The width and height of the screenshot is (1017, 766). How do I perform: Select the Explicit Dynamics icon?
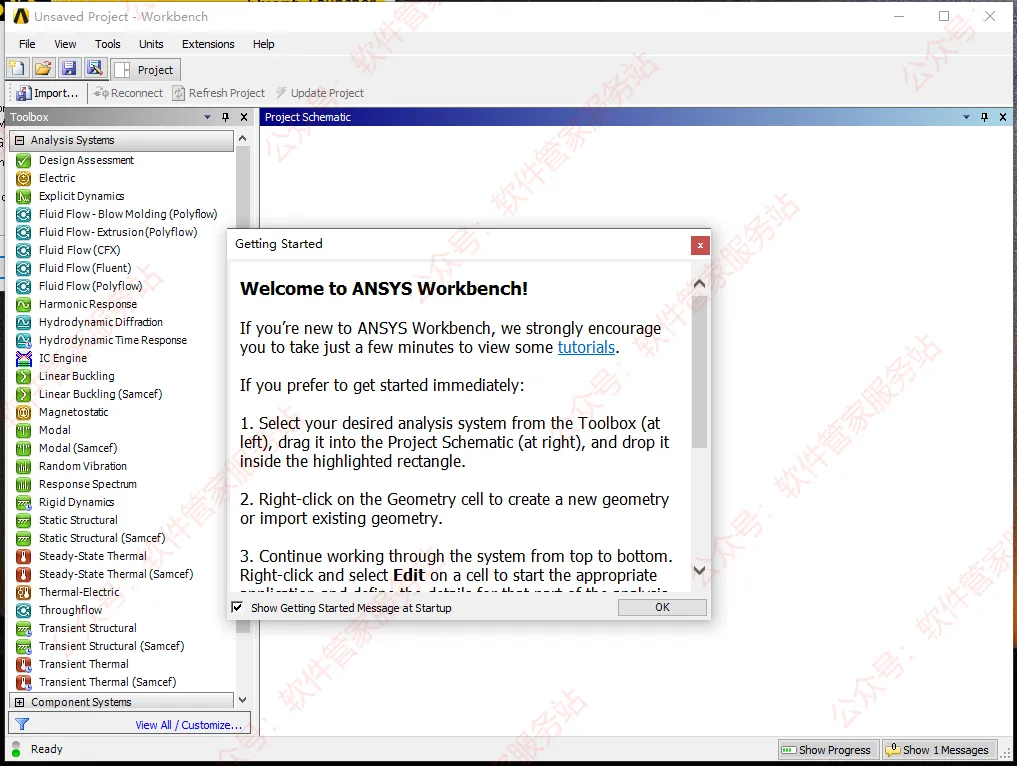[x=23, y=197]
